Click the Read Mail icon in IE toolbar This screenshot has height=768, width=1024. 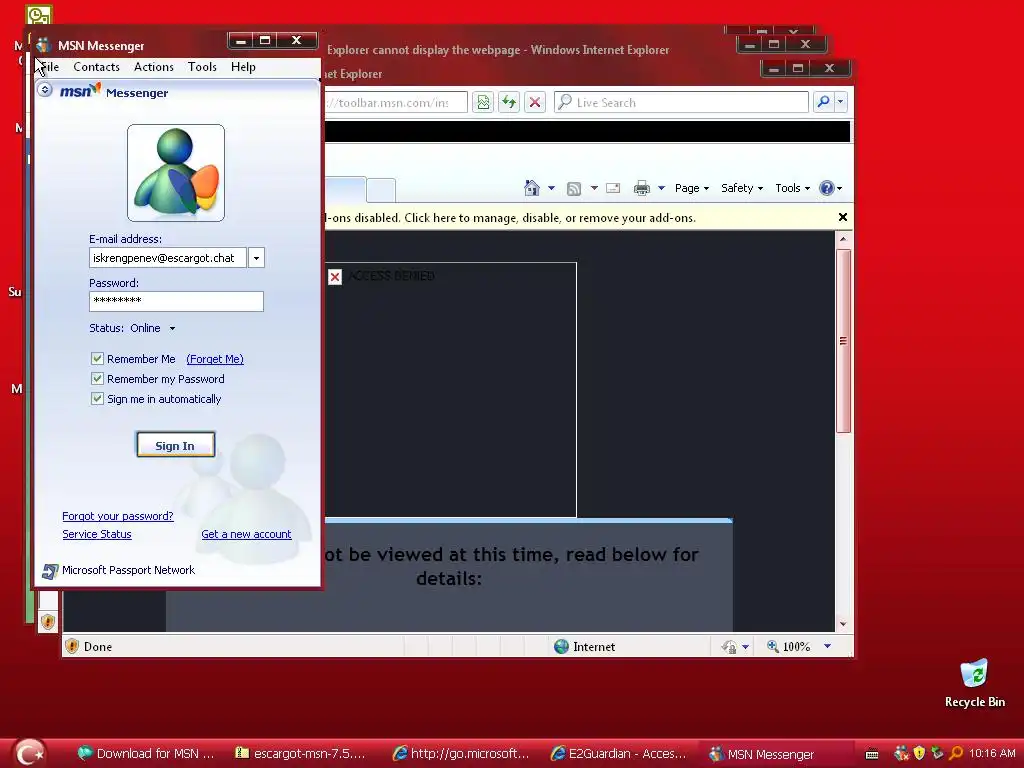pyautogui.click(x=613, y=188)
